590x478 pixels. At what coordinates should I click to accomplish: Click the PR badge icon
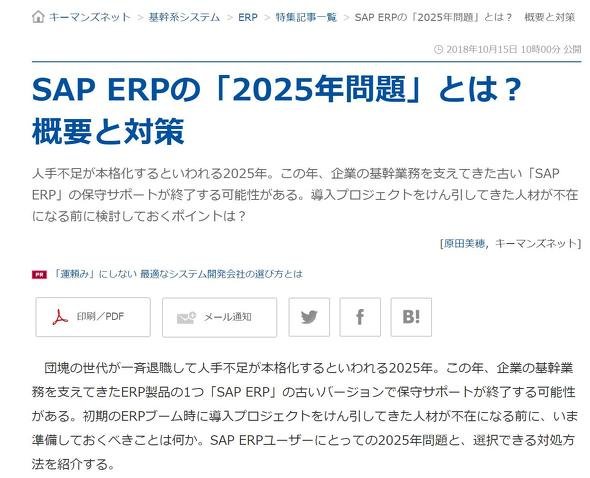point(39,275)
